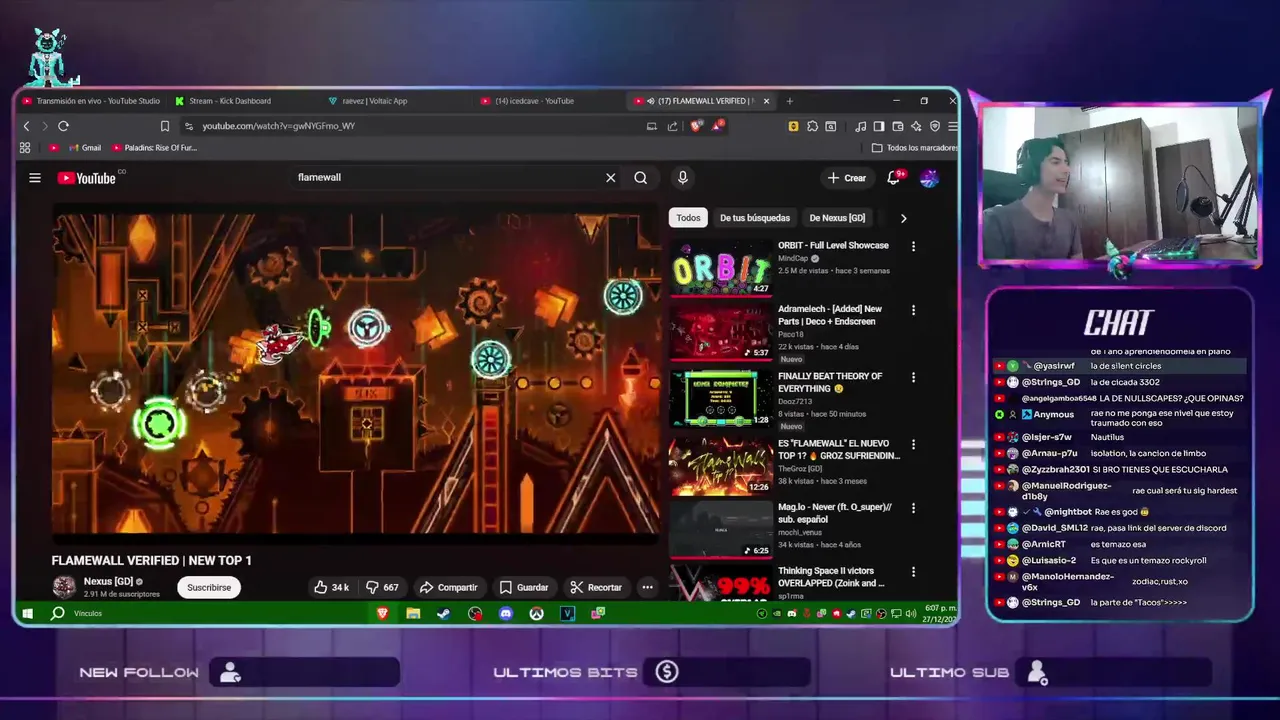Image resolution: width=1280 pixels, height=720 pixels.
Task: Open Mag.lo - Never video title
Action: pyautogui.click(x=835, y=513)
